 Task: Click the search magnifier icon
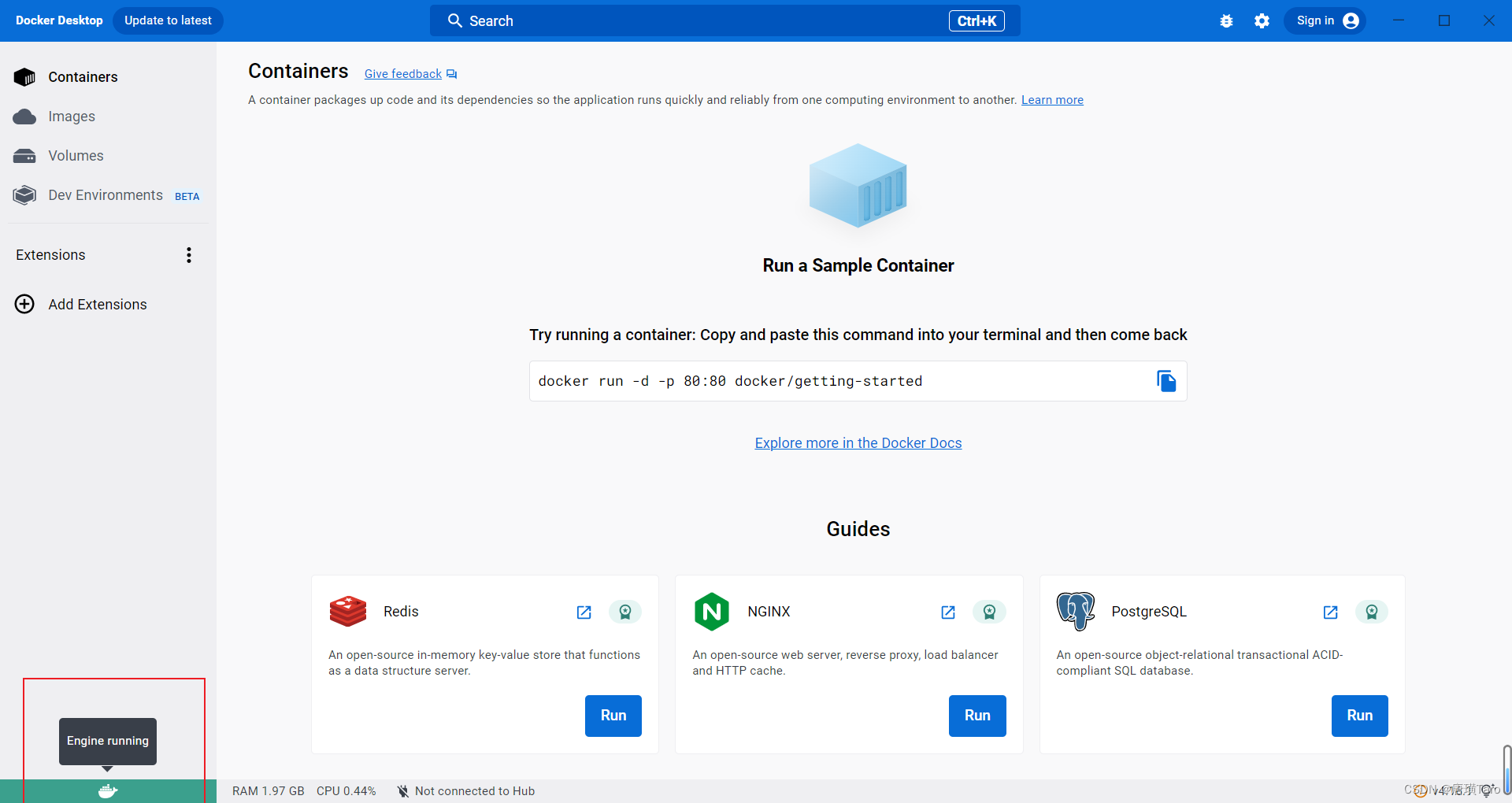click(x=454, y=20)
